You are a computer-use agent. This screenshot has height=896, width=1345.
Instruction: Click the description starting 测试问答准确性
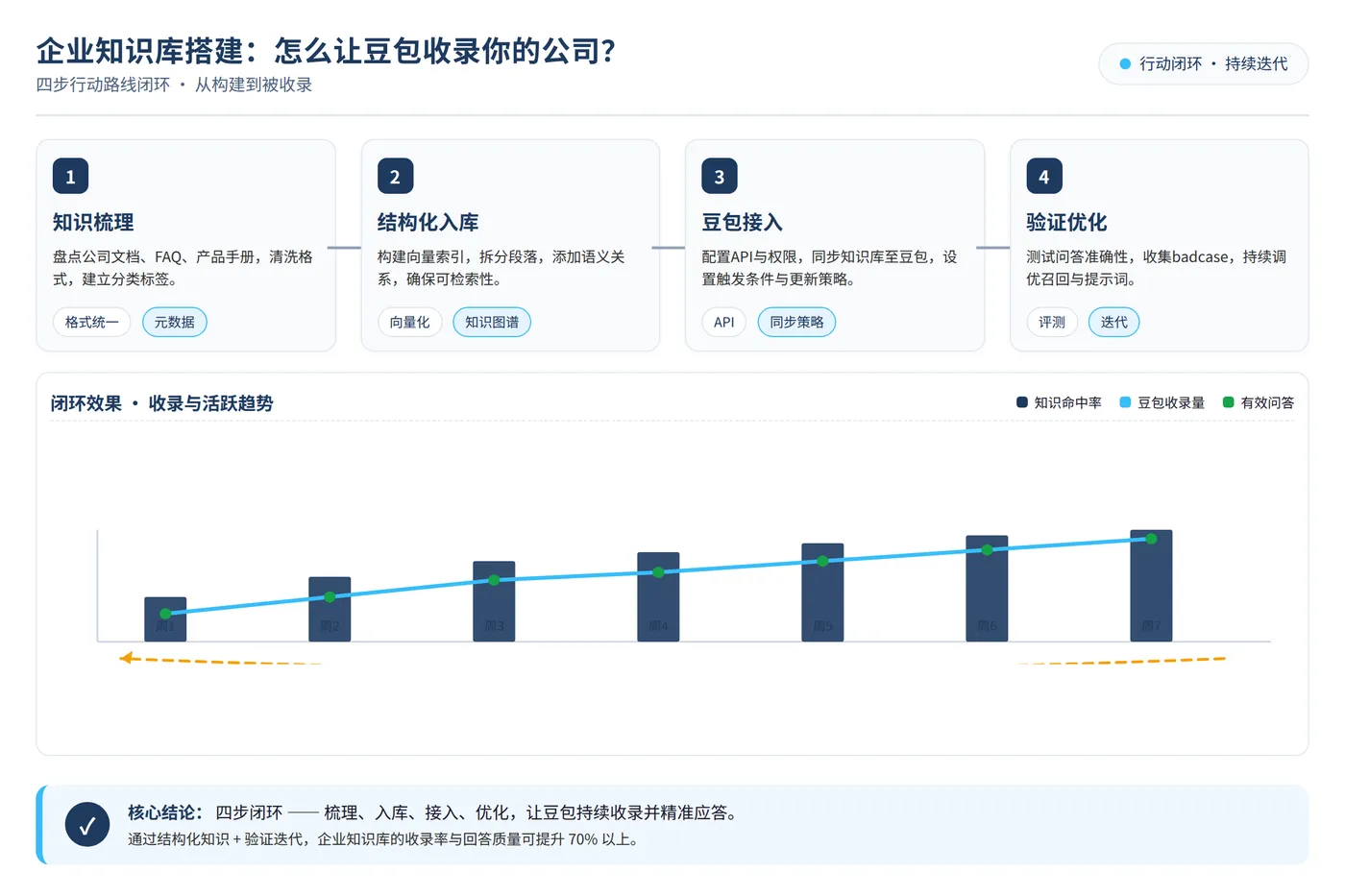point(1157,268)
